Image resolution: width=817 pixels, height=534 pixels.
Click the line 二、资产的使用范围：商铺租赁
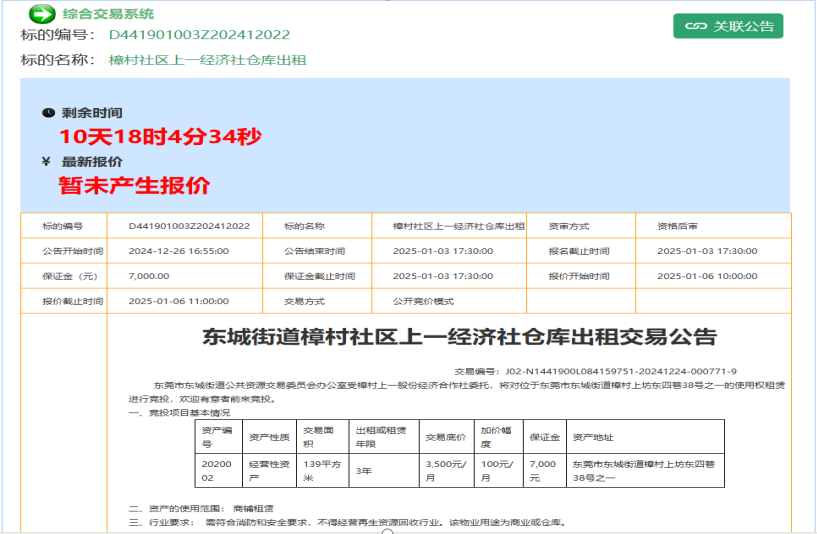point(201,508)
